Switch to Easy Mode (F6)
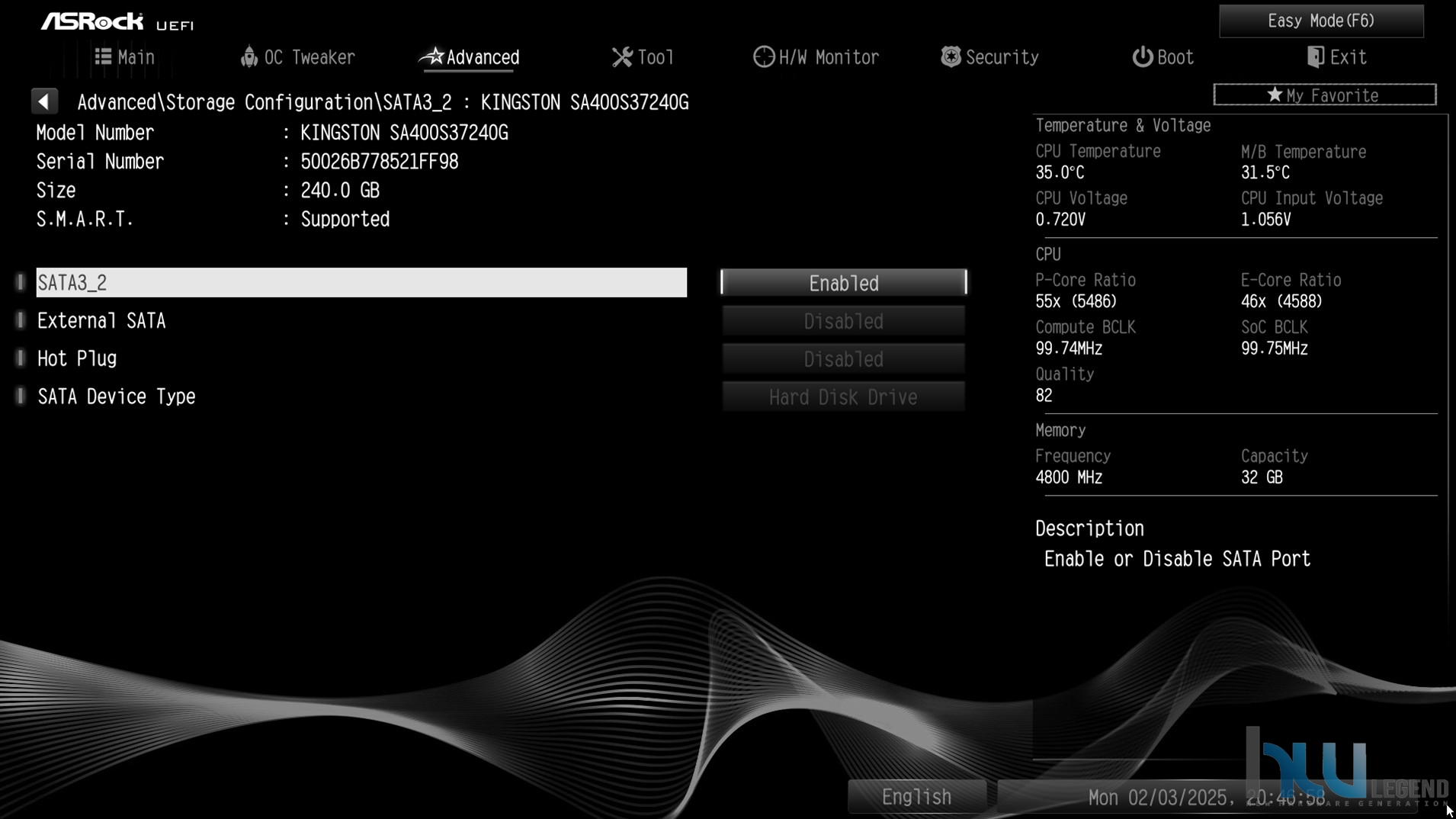Image resolution: width=1456 pixels, height=819 pixels. tap(1321, 21)
